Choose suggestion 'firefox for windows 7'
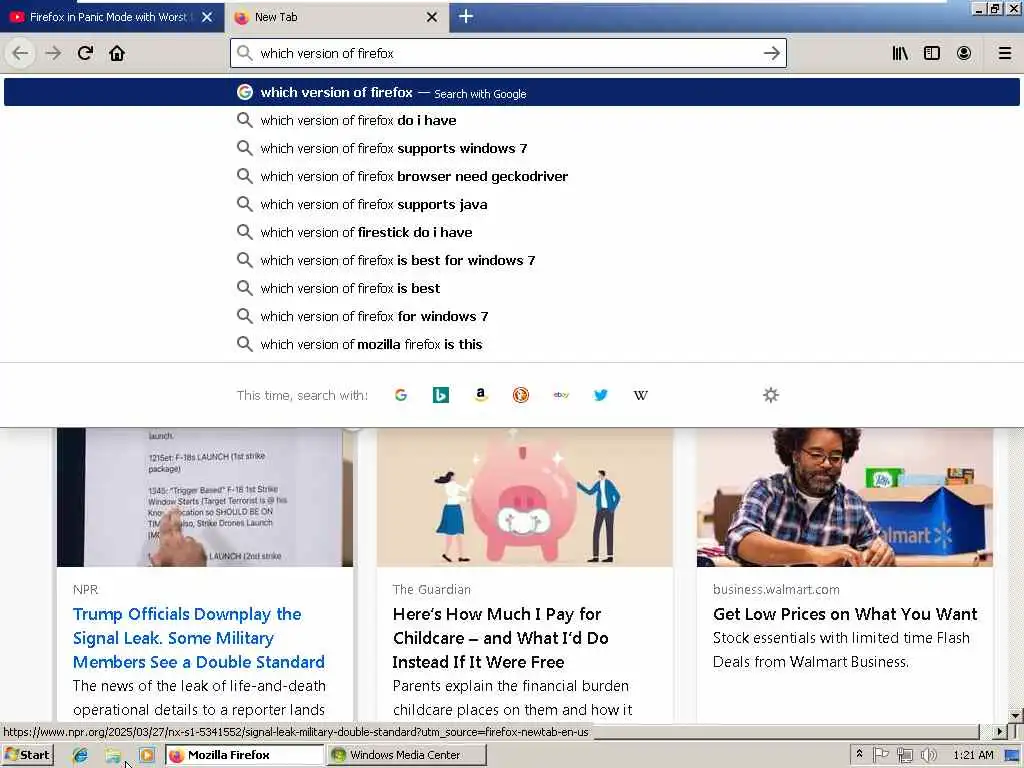Image resolution: width=1024 pixels, height=768 pixels. (x=511, y=316)
